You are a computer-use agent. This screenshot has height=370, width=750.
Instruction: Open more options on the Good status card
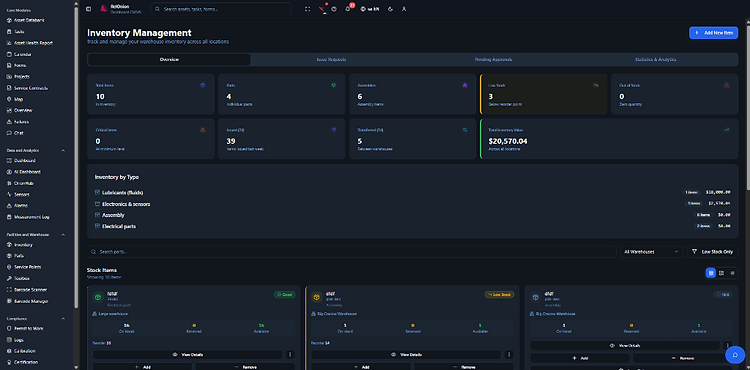tap(290, 355)
